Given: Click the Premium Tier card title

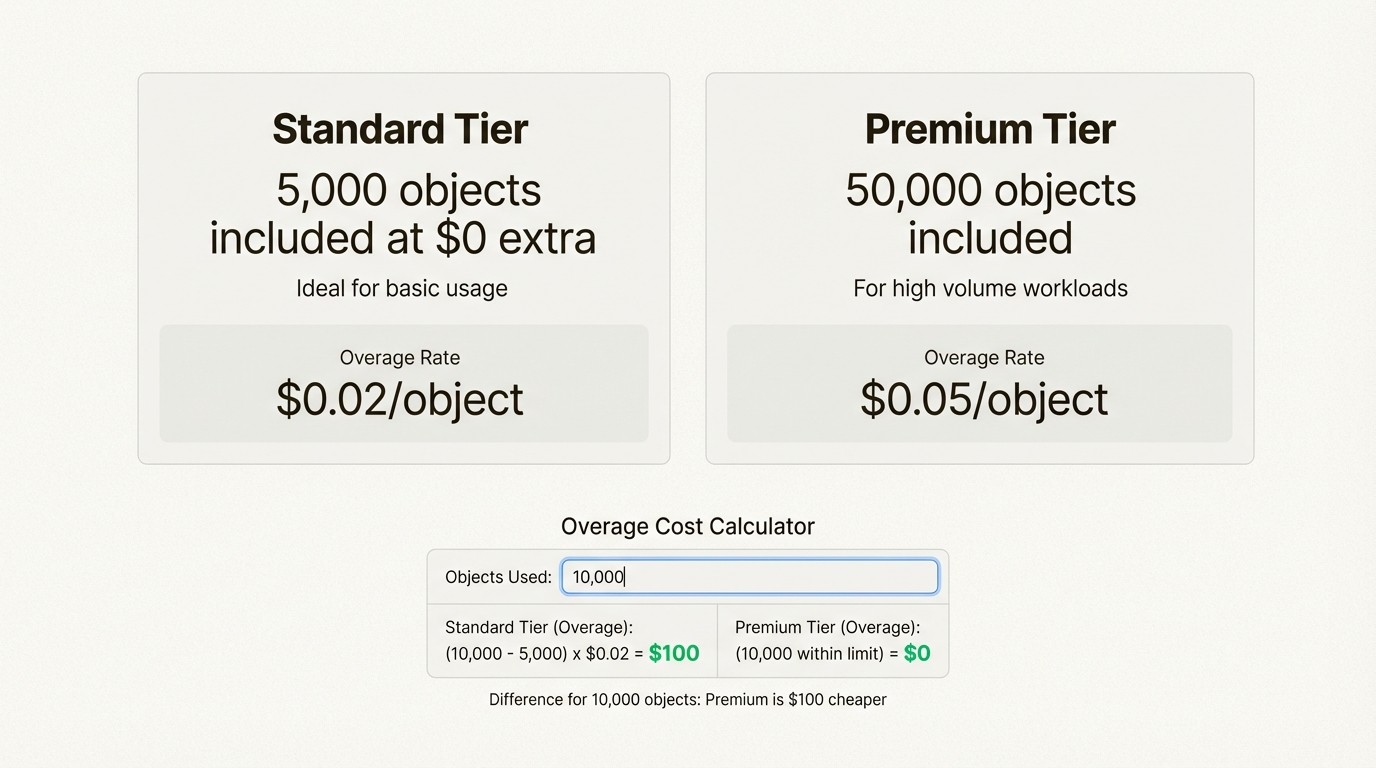Looking at the screenshot, I should point(989,129).
